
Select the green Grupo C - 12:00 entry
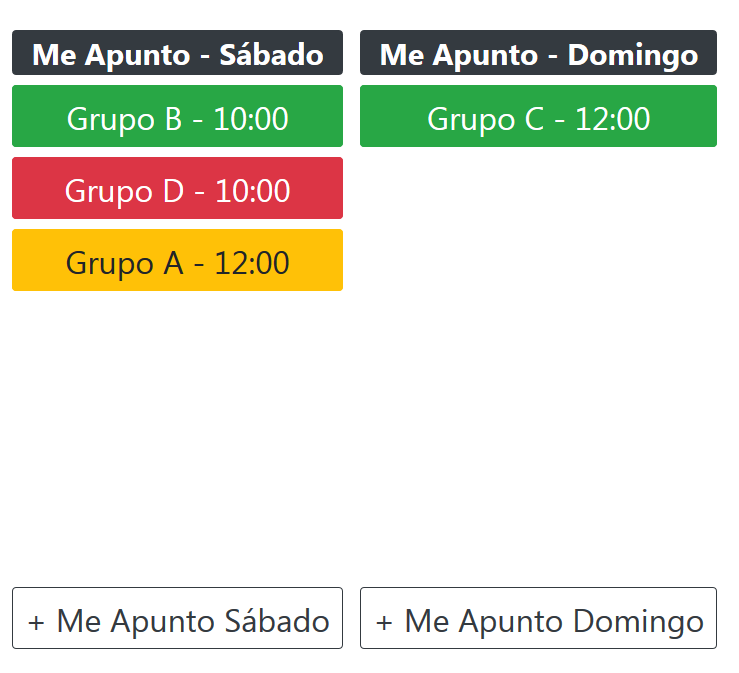pyautogui.click(x=538, y=117)
